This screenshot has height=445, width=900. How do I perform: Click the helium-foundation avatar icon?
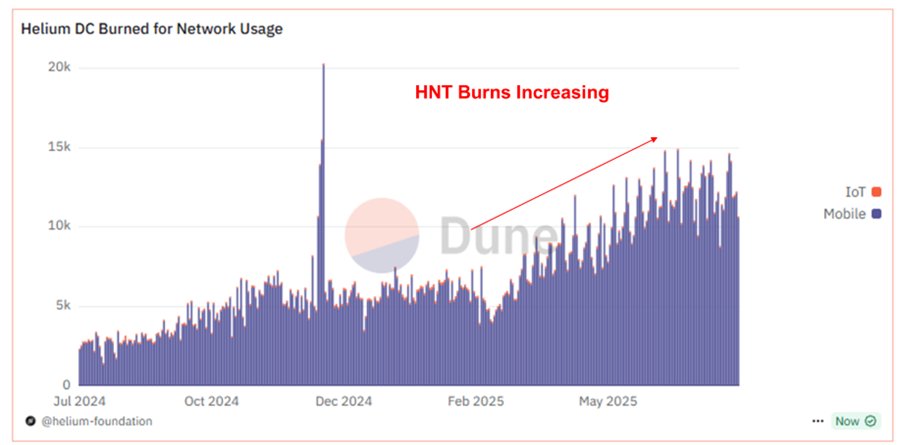click(30, 421)
